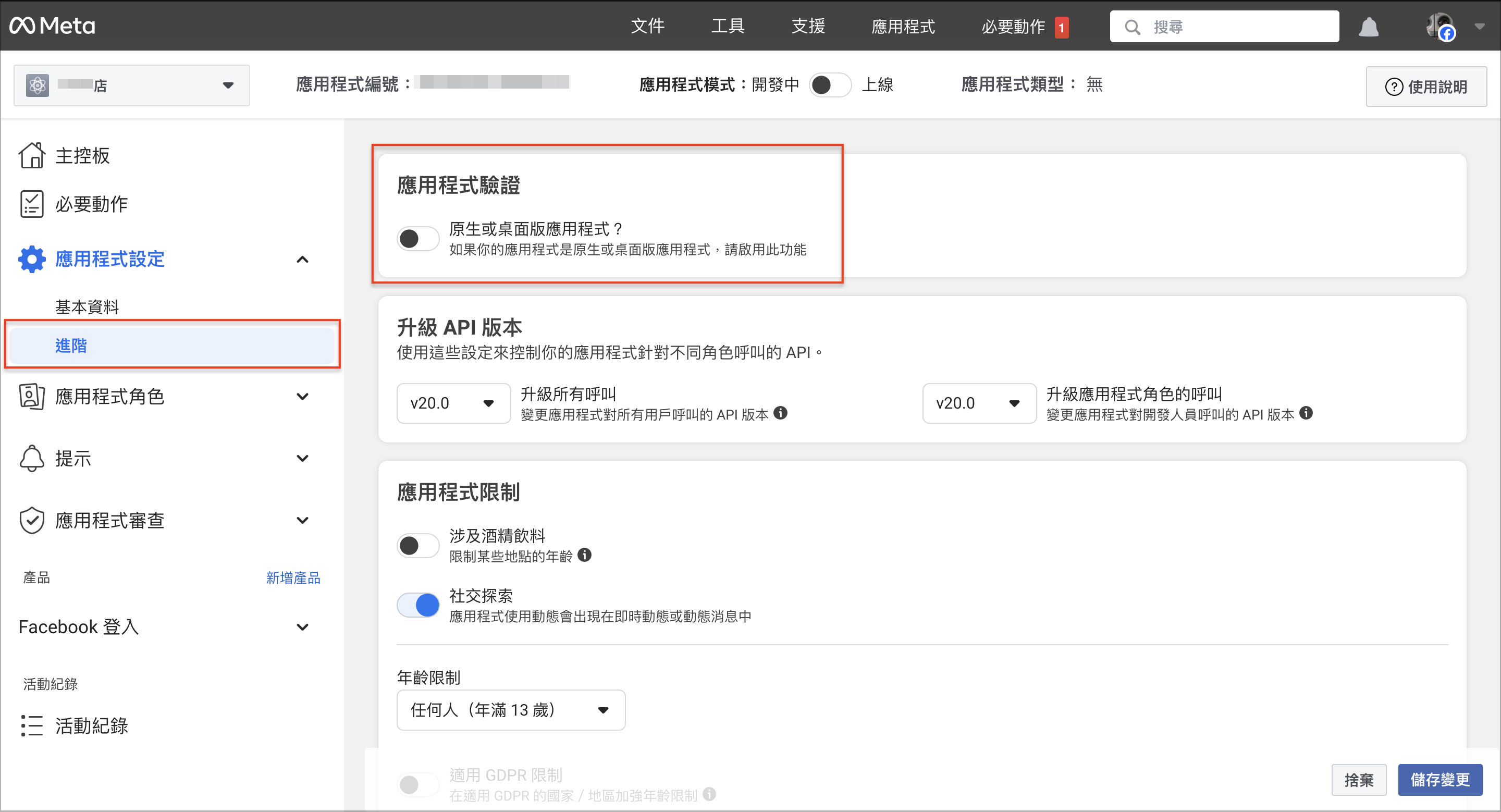1501x812 pixels.
Task: Open the 應用程式 menu in top bar
Action: [x=903, y=26]
